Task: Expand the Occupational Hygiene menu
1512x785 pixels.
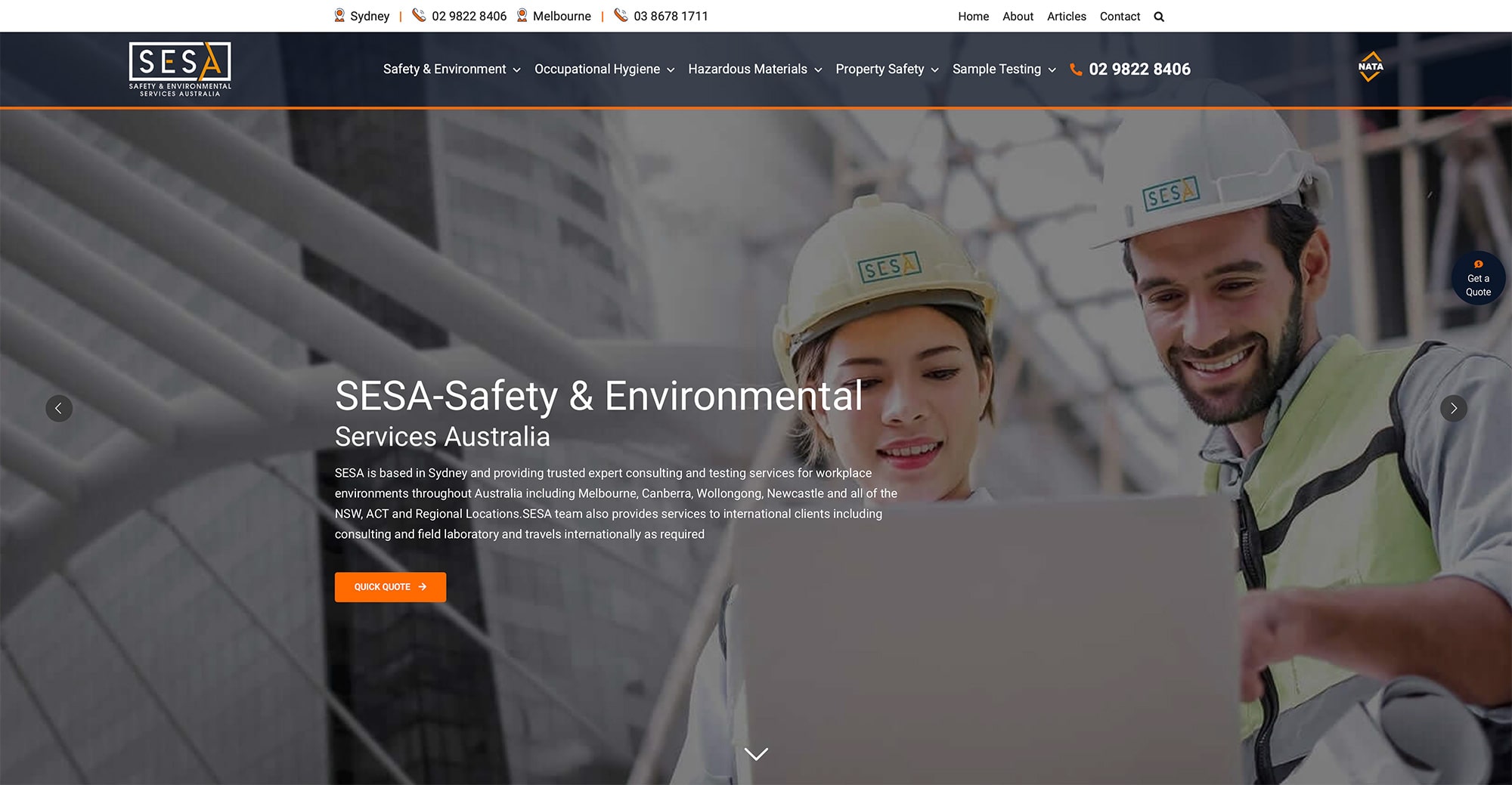Action: (x=604, y=69)
